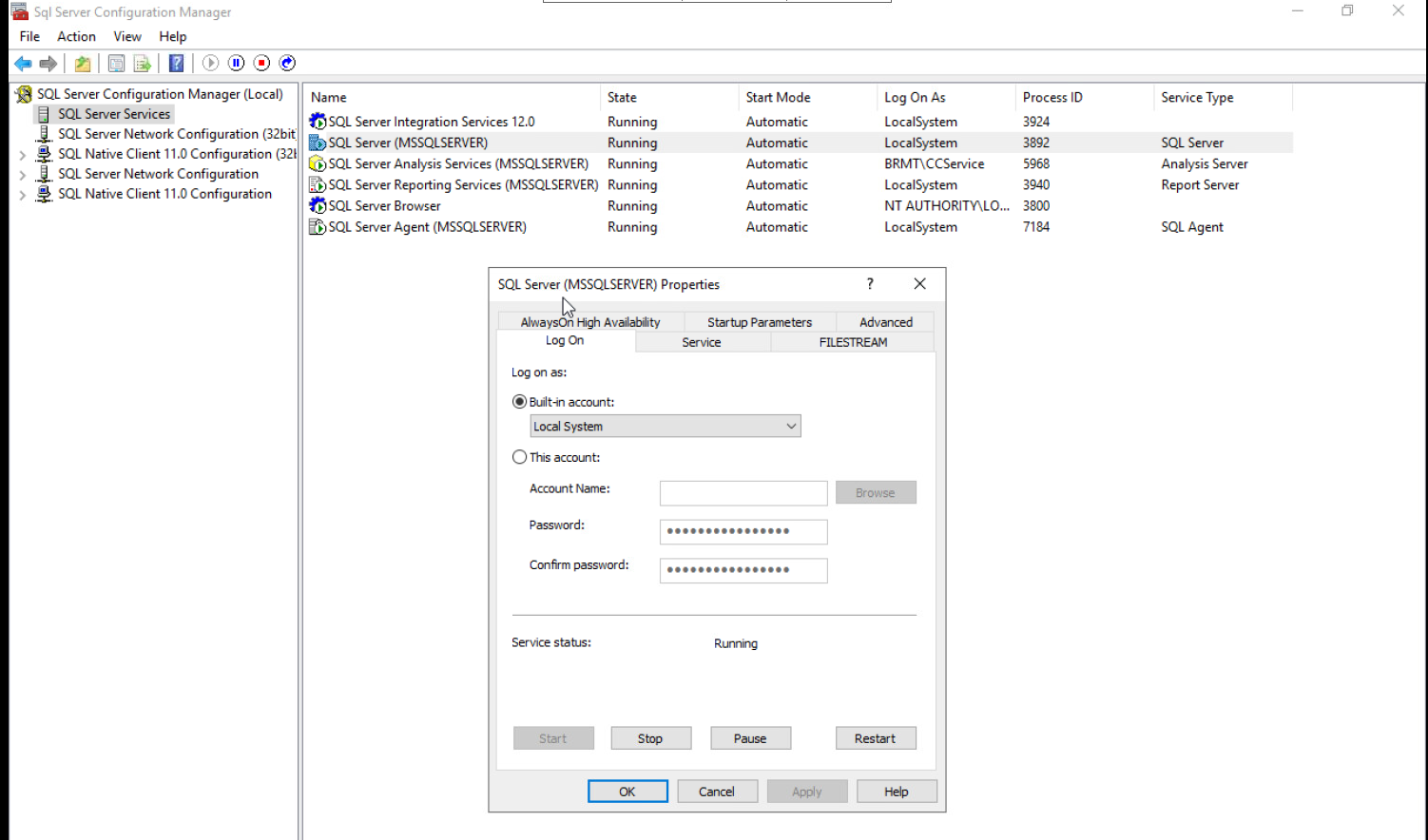Click the Process ID 7184 cell
The height and width of the screenshot is (840, 1428).
click(1036, 227)
